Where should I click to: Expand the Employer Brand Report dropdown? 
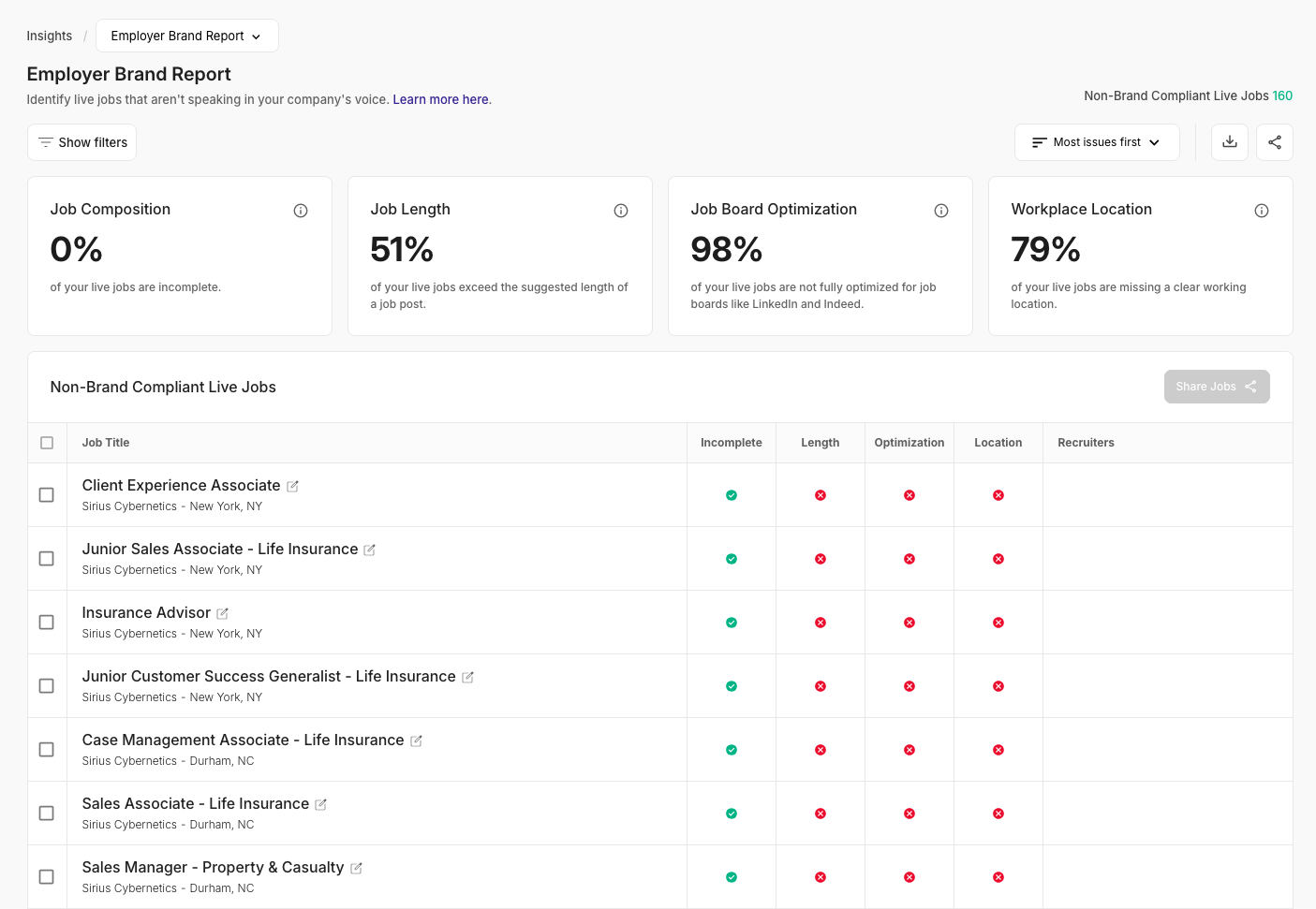tap(186, 36)
